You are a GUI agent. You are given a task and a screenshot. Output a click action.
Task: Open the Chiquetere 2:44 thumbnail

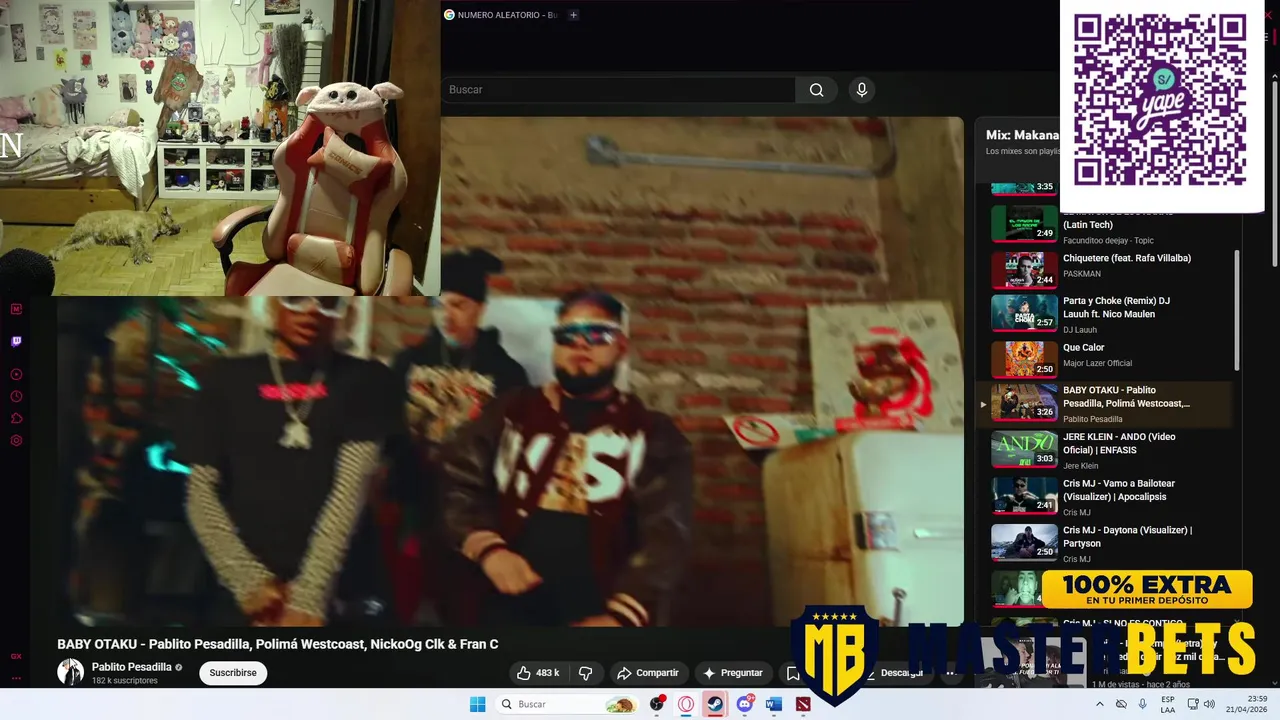pyautogui.click(x=1024, y=269)
